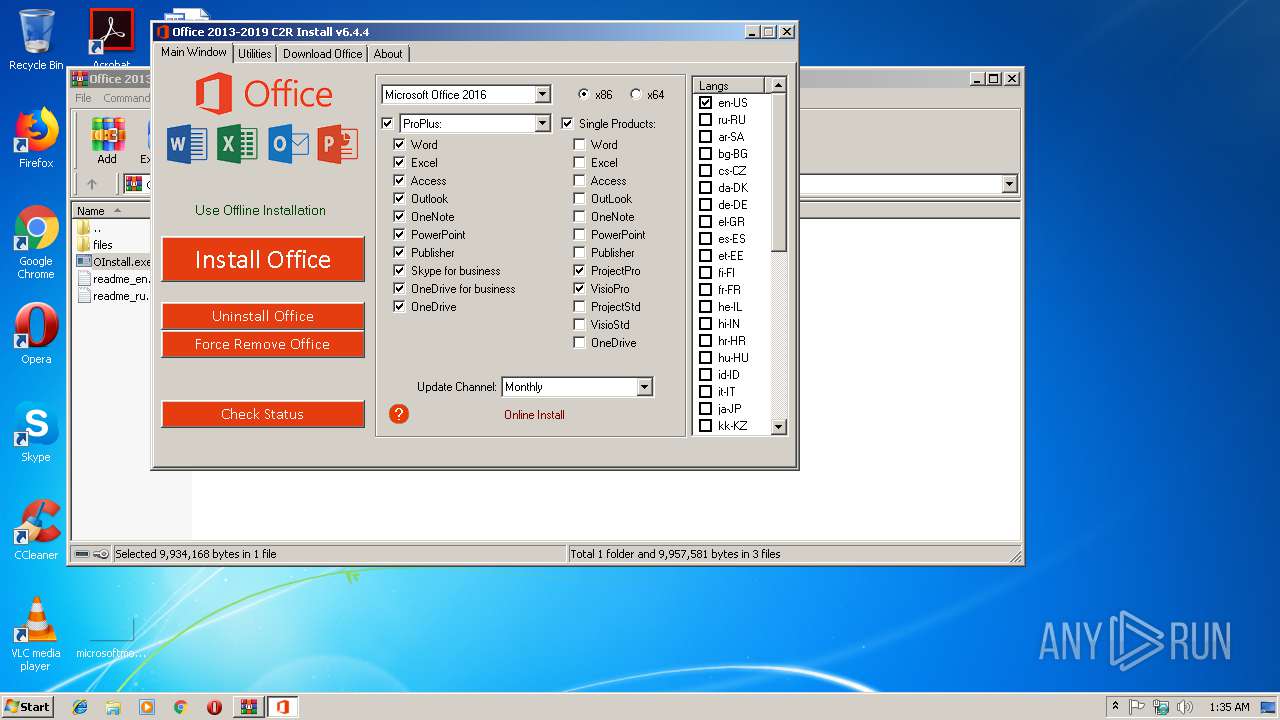Click Force Remove Office button
This screenshot has height=720, width=1280.
coord(263,344)
